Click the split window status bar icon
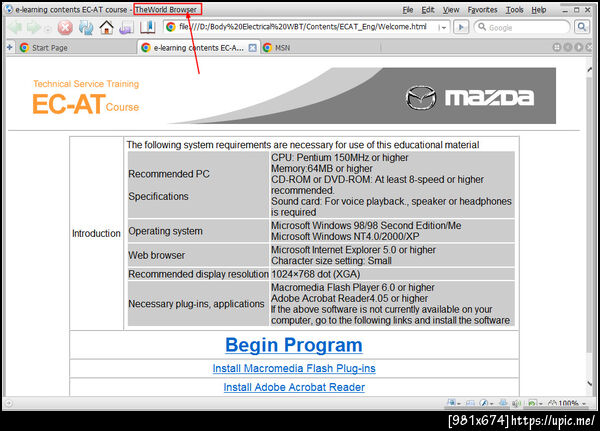Image resolution: width=600 pixels, height=431 pixels. (x=470, y=403)
